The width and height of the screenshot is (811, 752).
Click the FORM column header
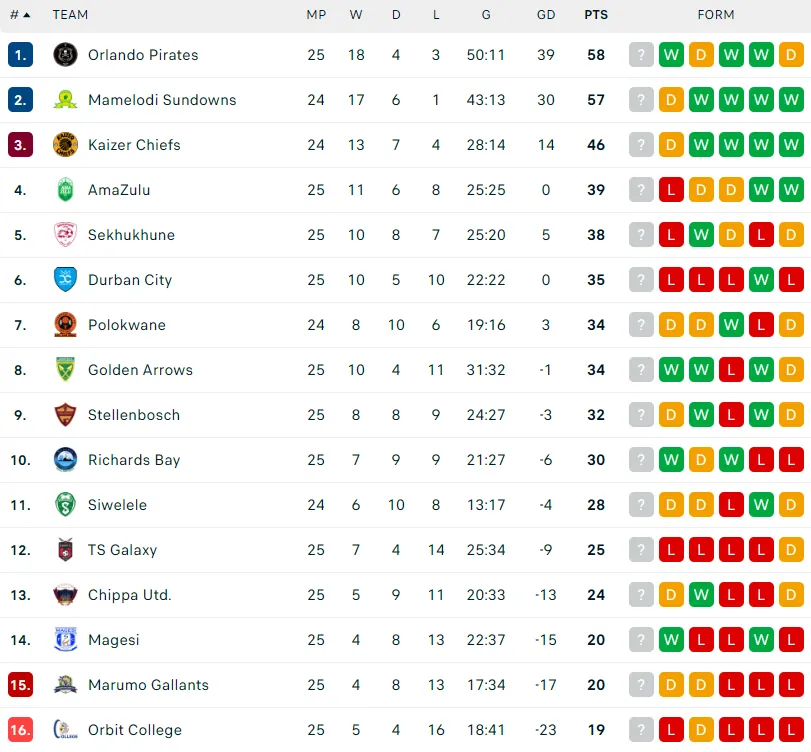click(716, 15)
